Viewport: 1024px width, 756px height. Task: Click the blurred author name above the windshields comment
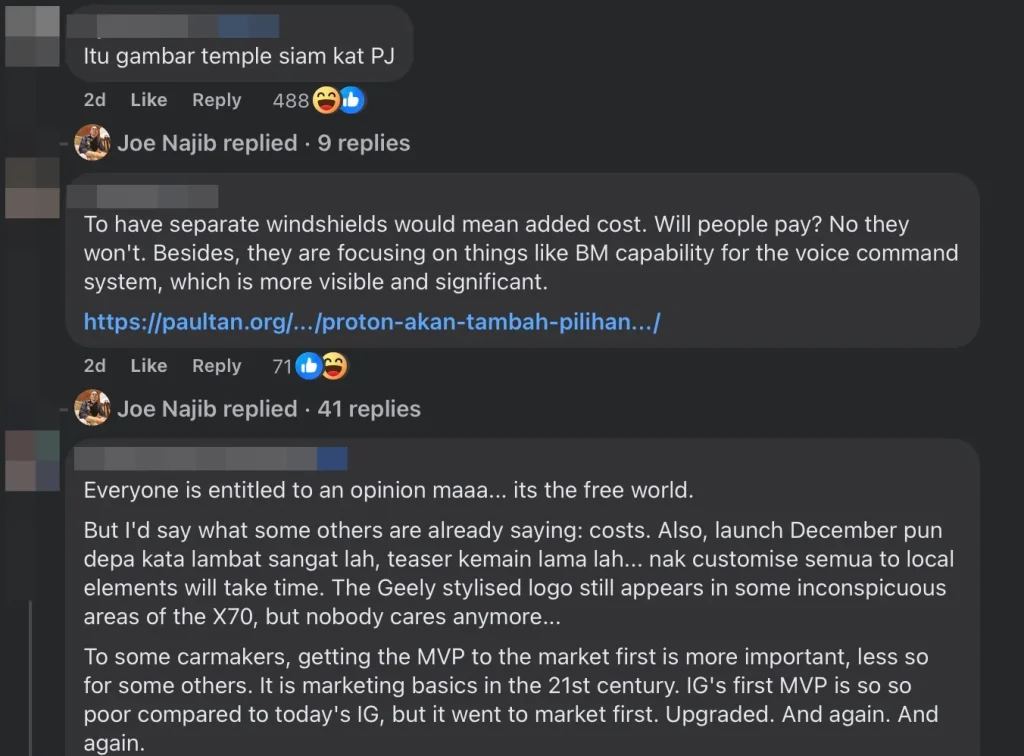(x=151, y=196)
